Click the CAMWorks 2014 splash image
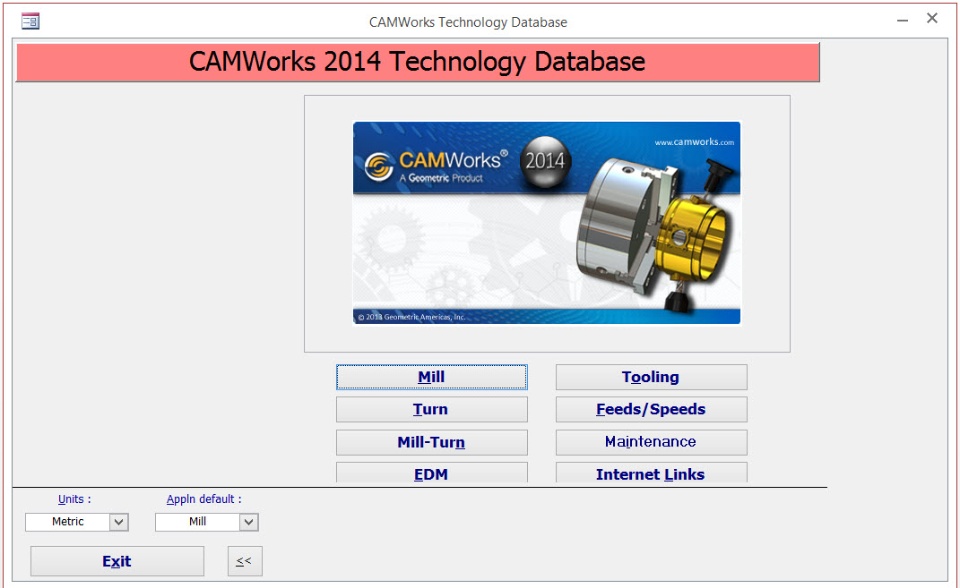This screenshot has width=960, height=588. 546,223
